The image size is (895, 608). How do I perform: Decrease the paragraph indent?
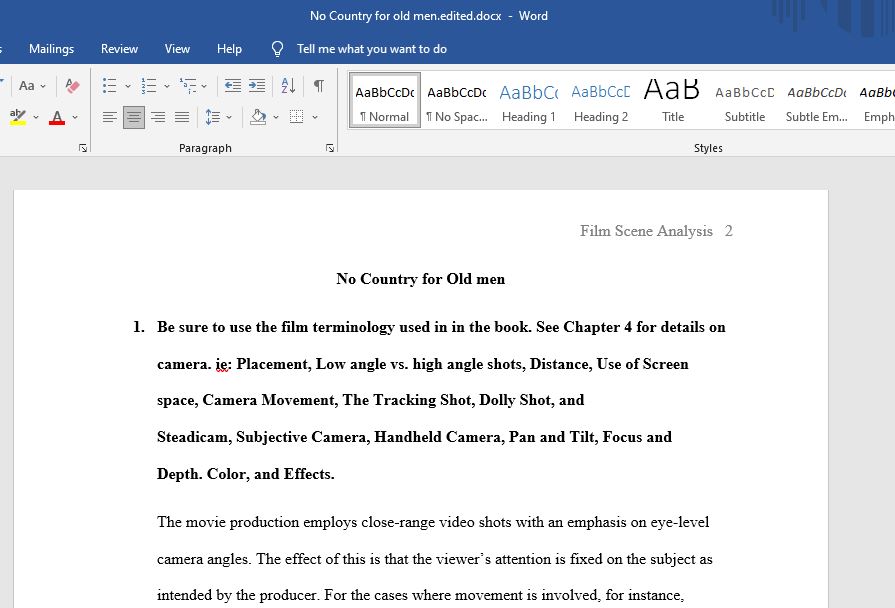[232, 86]
